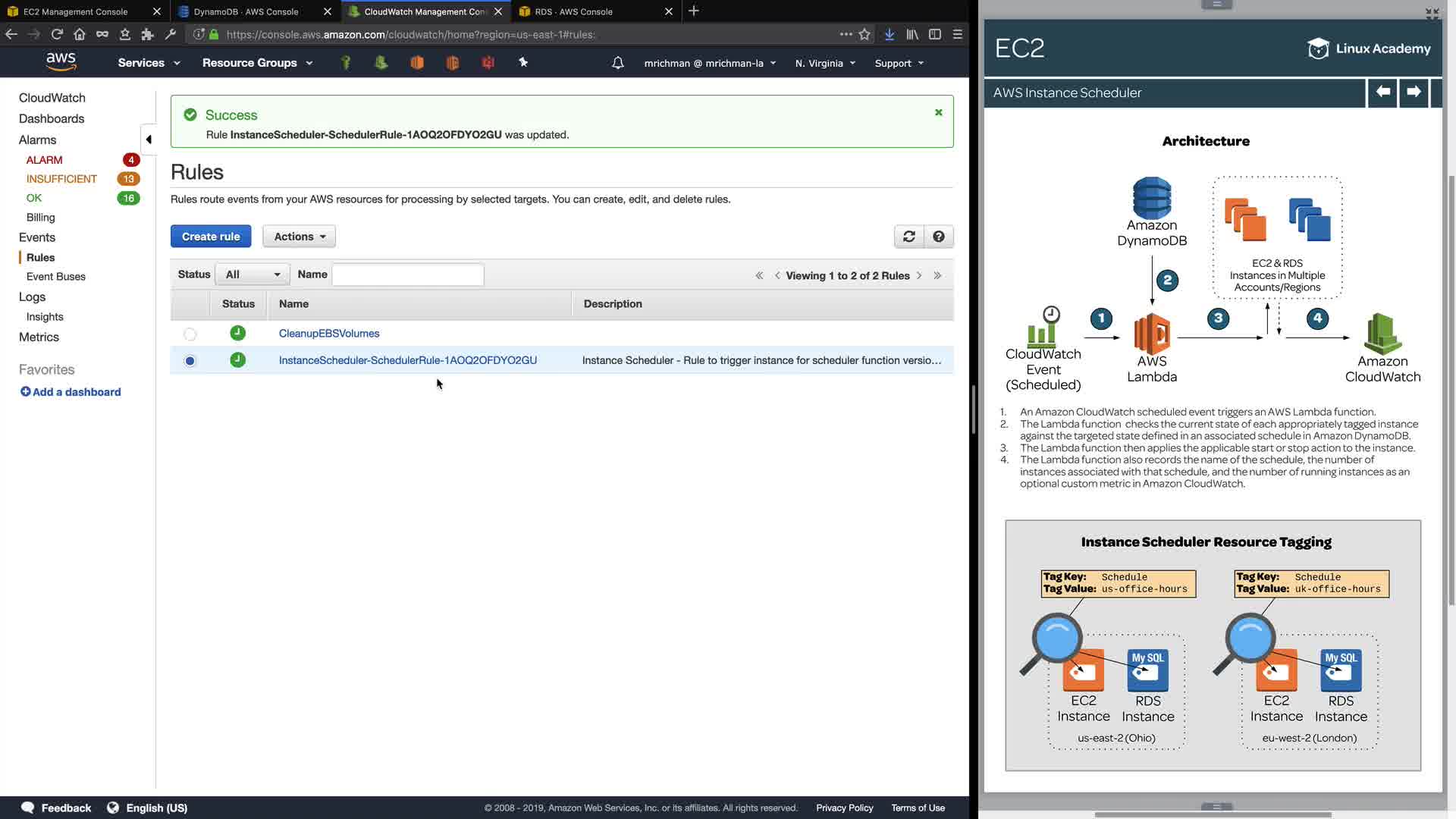Viewport: 1456px width, 819px height.
Task: Click the notifications bell icon
Action: [617, 63]
